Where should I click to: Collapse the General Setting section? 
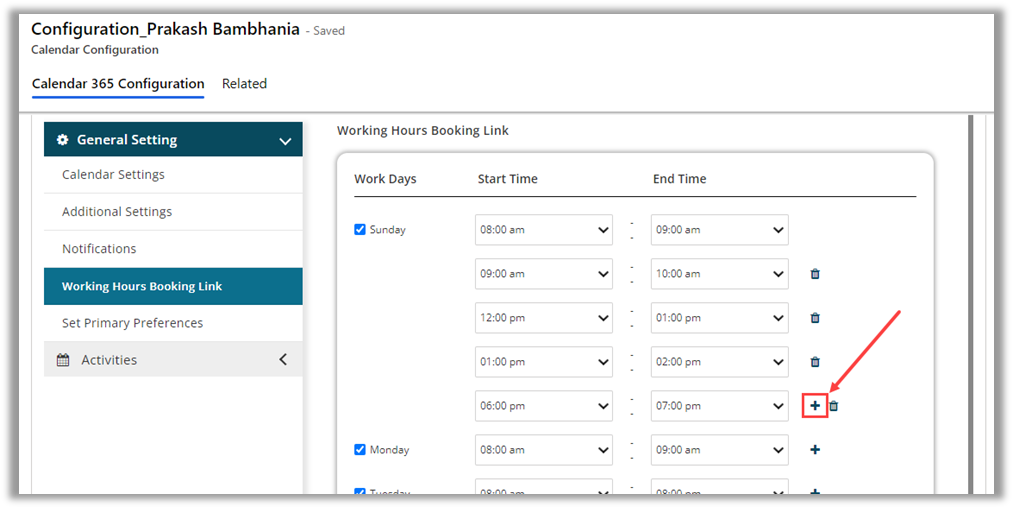284,141
